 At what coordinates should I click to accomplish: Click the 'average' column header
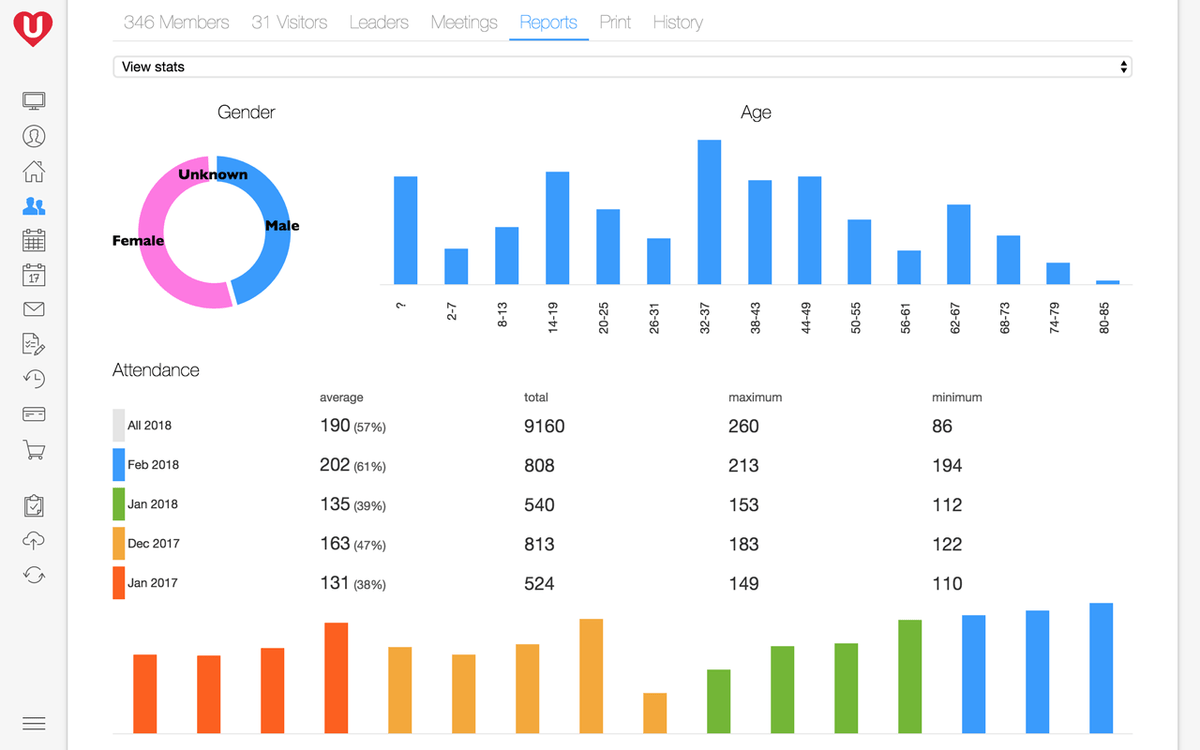(x=342, y=397)
